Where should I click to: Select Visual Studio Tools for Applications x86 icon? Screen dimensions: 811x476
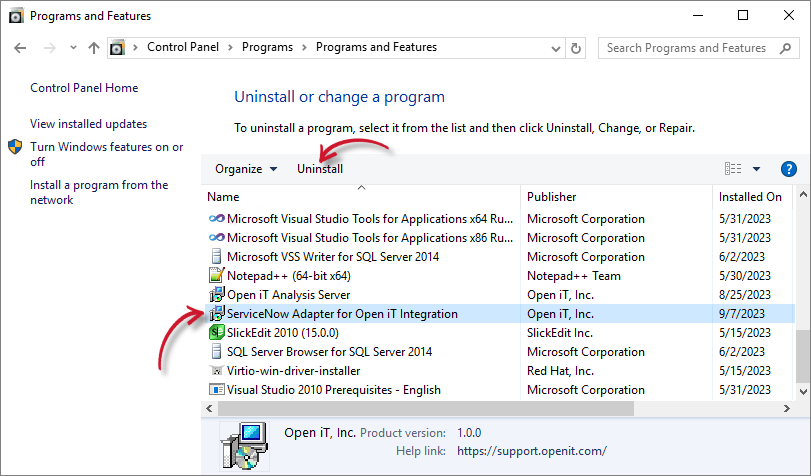pyautogui.click(x=217, y=238)
